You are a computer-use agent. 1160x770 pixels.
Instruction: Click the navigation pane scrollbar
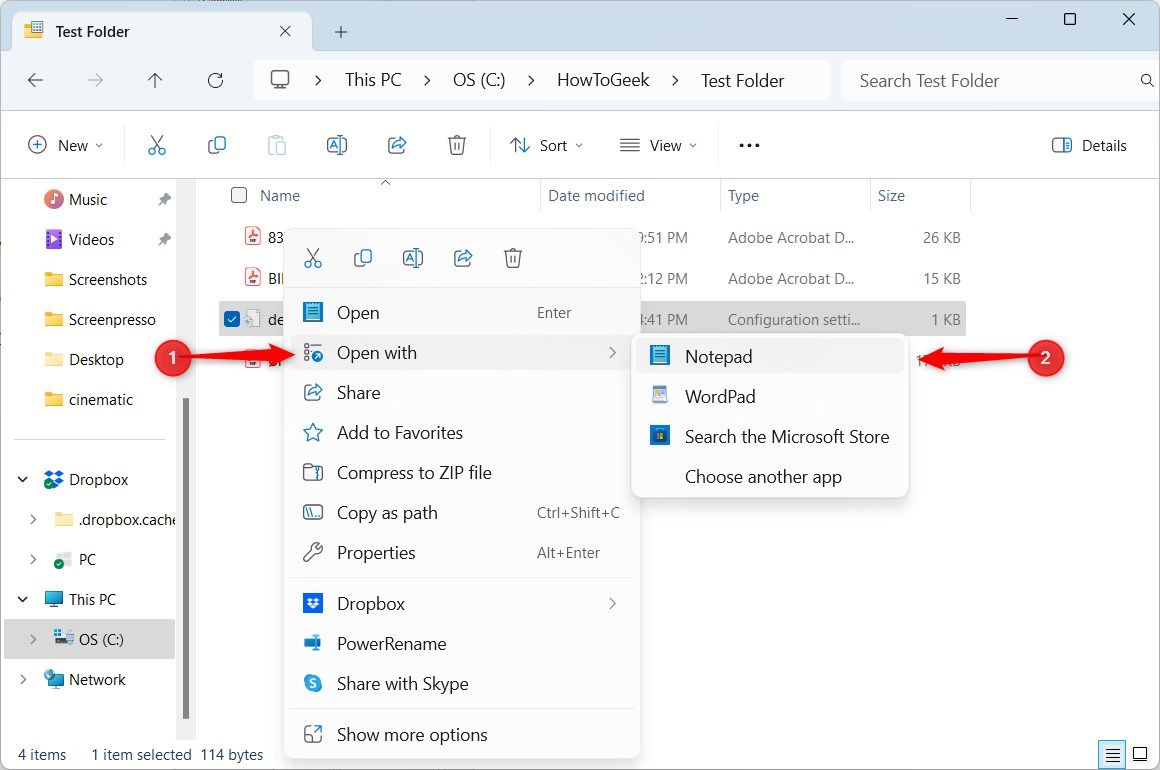click(186, 558)
